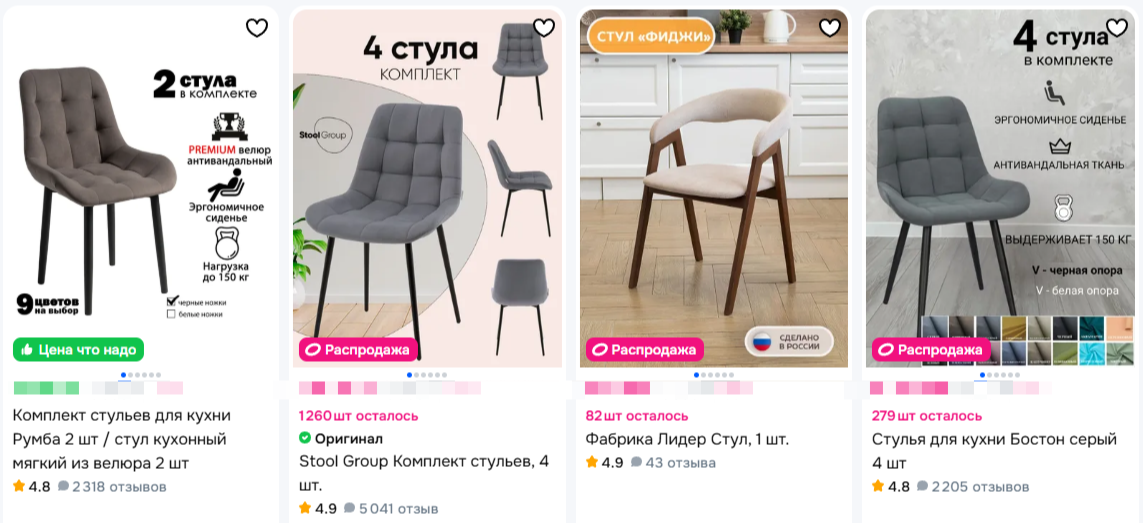Open 5 041 отзыв reviews link

pos(398,508)
